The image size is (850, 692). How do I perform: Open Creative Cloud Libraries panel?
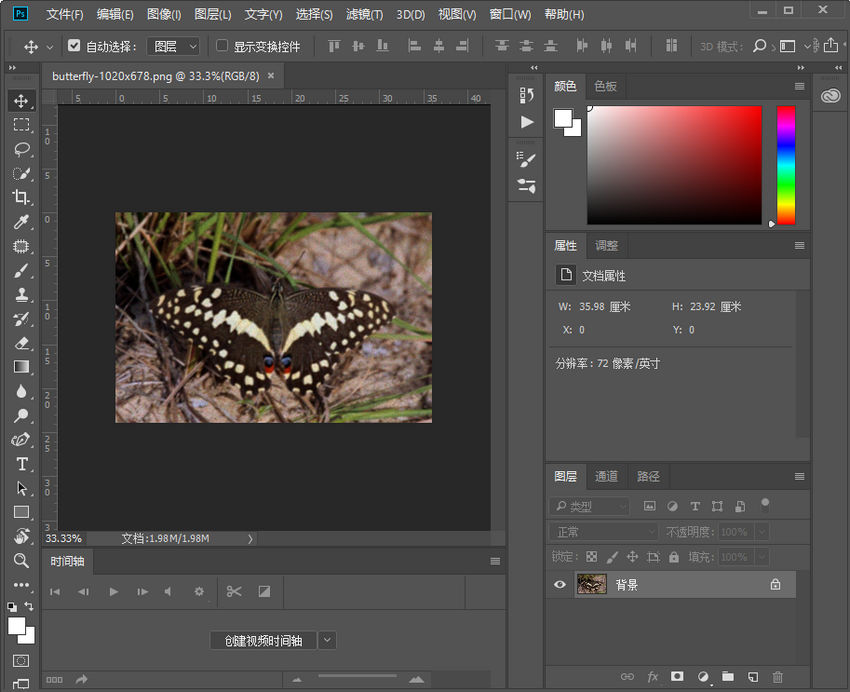[x=830, y=96]
